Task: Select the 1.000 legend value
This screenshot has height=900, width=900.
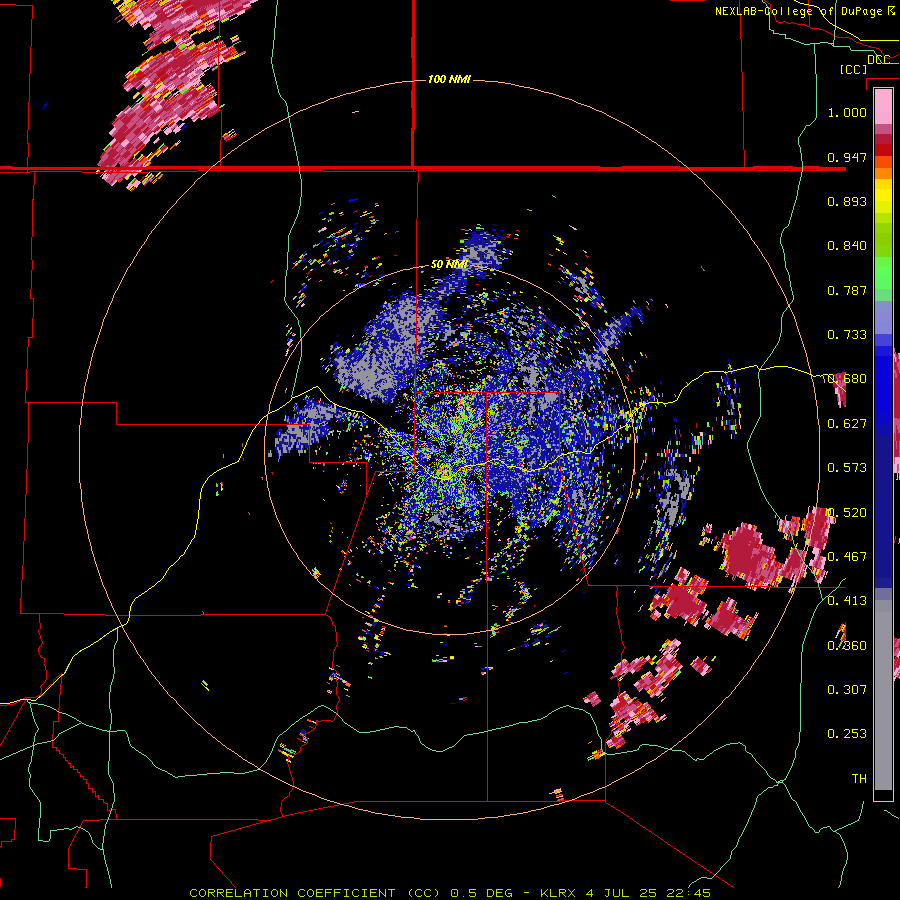Action: [x=847, y=112]
